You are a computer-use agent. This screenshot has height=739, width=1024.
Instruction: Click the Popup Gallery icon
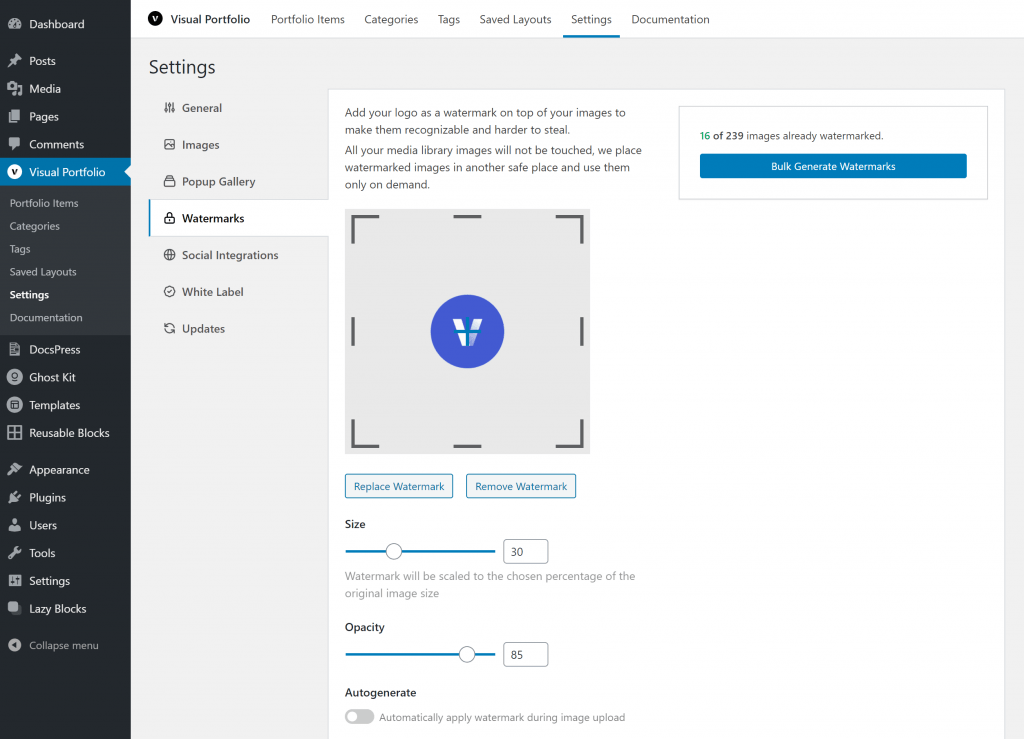pos(169,181)
